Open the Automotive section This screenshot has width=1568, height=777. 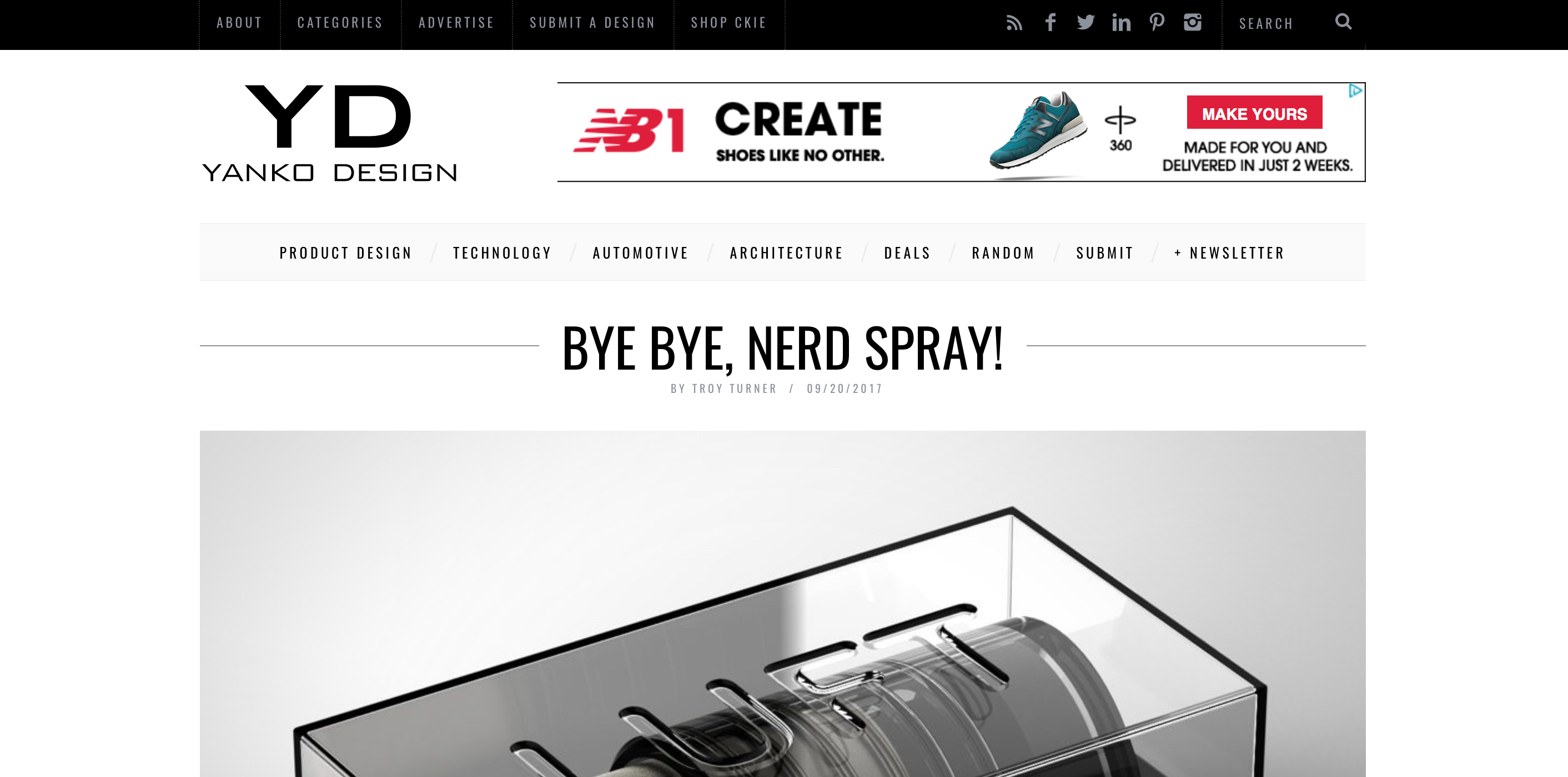click(x=640, y=253)
